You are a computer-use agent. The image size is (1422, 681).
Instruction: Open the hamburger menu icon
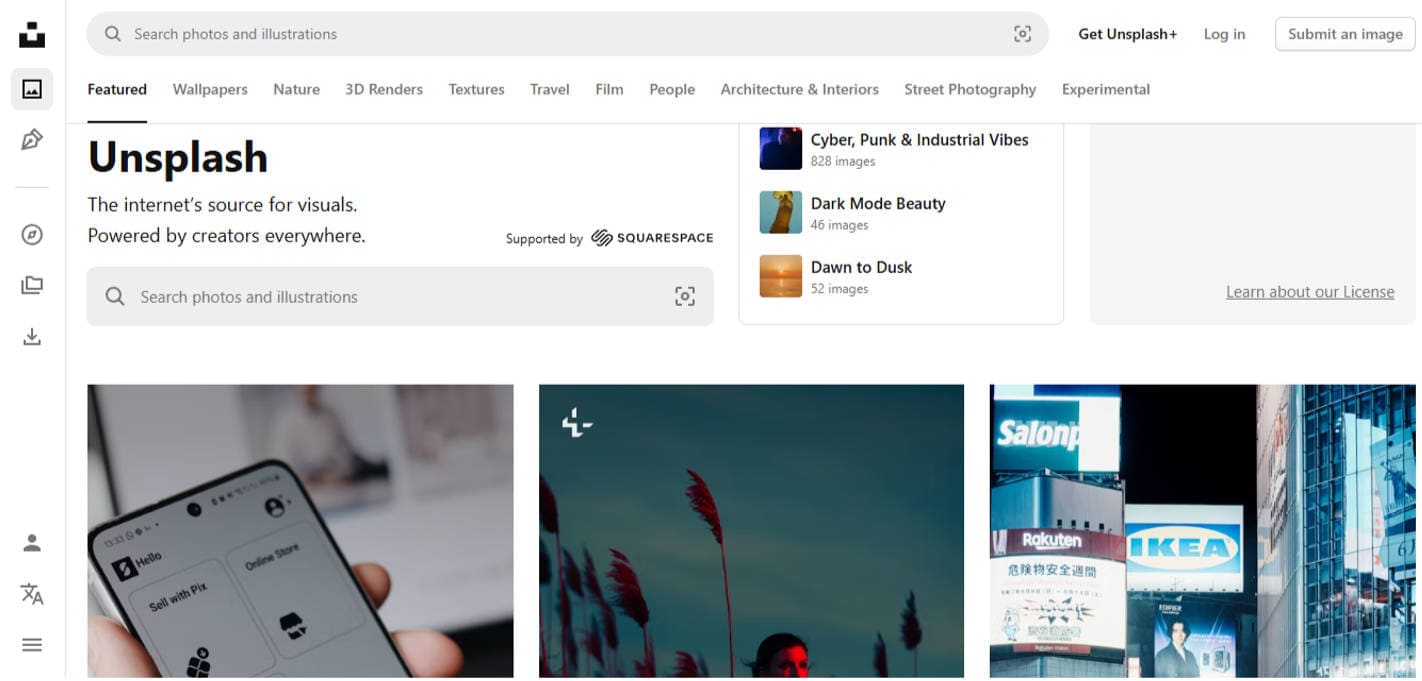32,645
